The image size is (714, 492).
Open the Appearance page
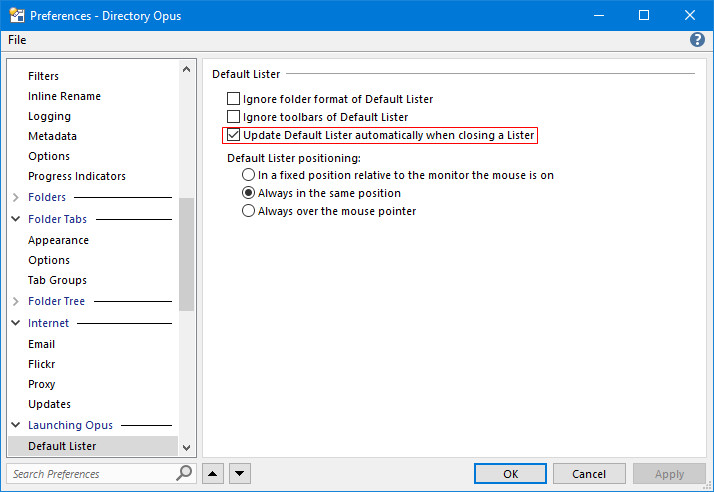pos(58,240)
